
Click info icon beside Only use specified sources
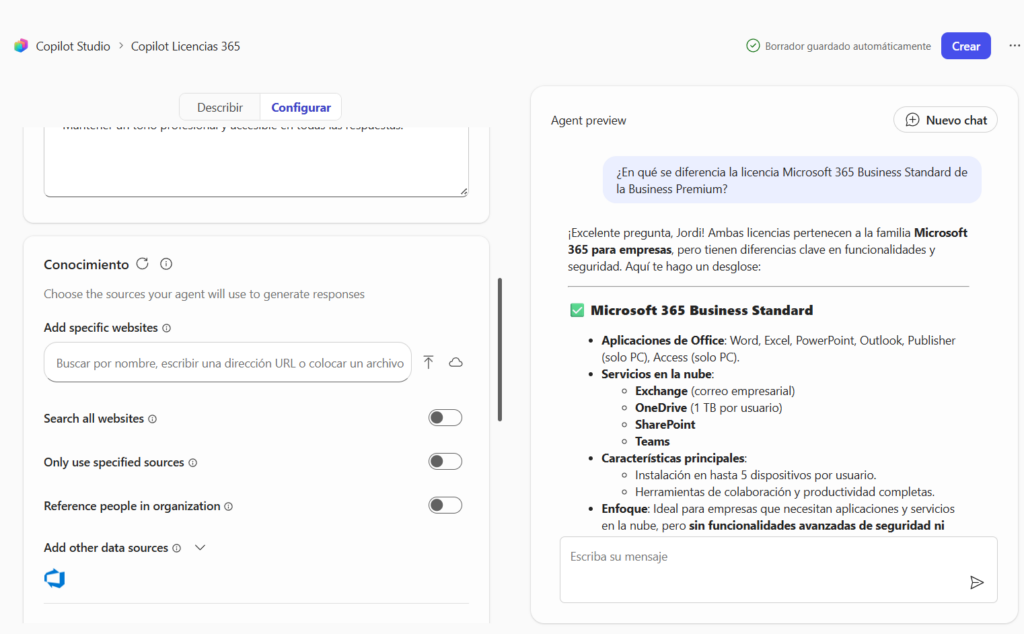point(193,463)
